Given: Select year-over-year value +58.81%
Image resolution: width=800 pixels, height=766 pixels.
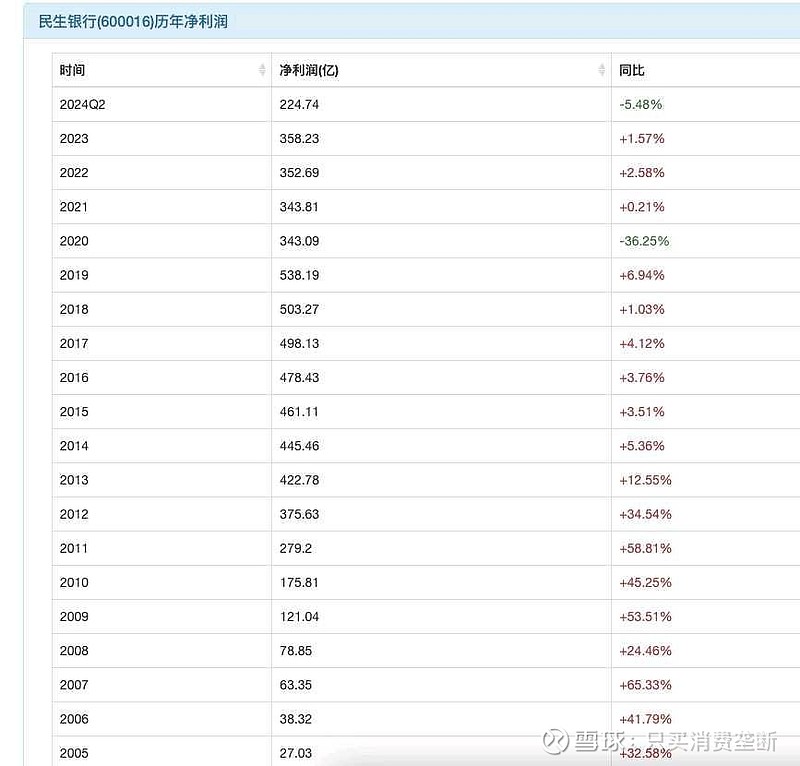Looking at the screenshot, I should click(645, 549).
